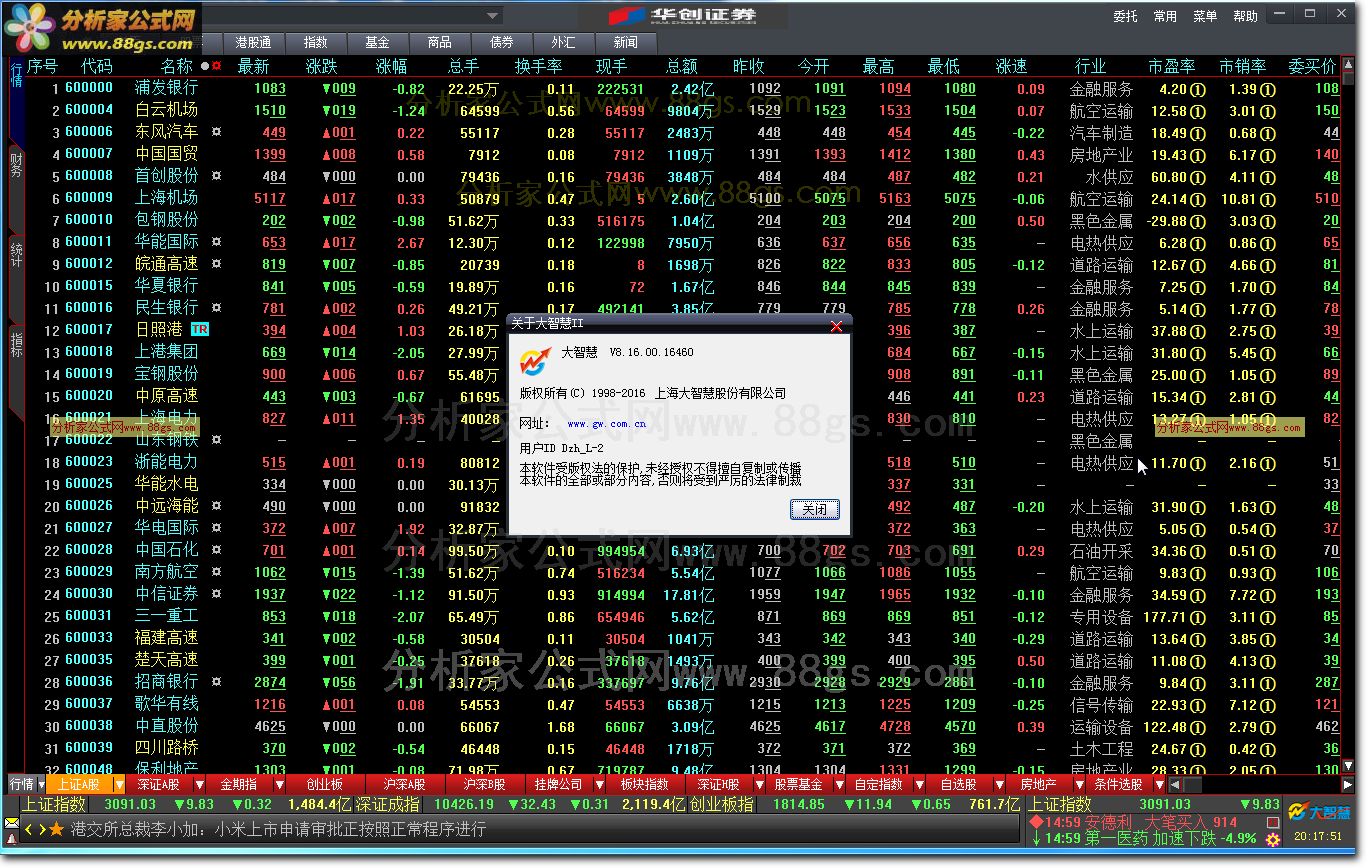Click the 市盈率 info icon in 中国国贸 row
This screenshot has height=868, width=1368.
click(x=1196, y=155)
